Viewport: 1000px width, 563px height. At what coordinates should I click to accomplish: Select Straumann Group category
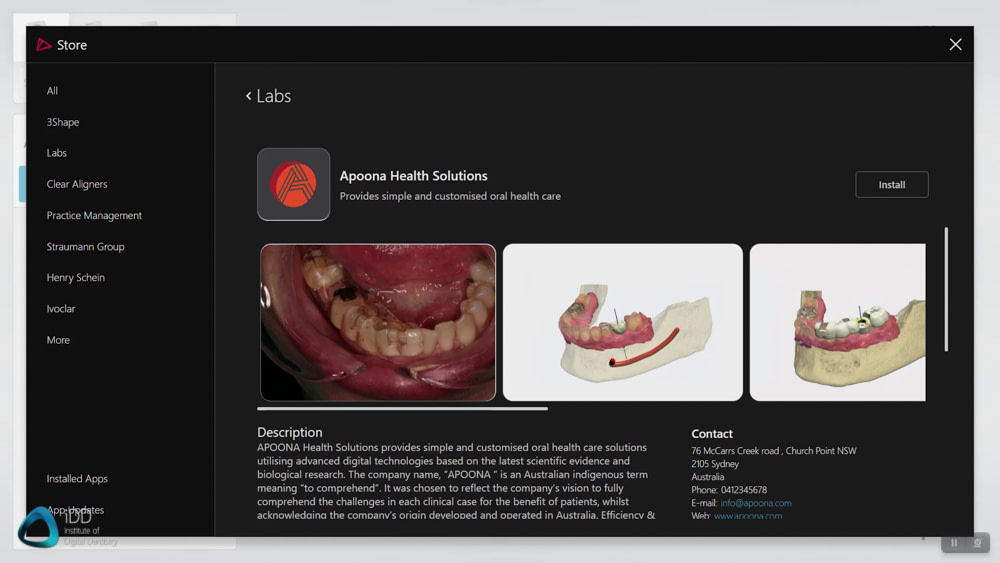85,247
